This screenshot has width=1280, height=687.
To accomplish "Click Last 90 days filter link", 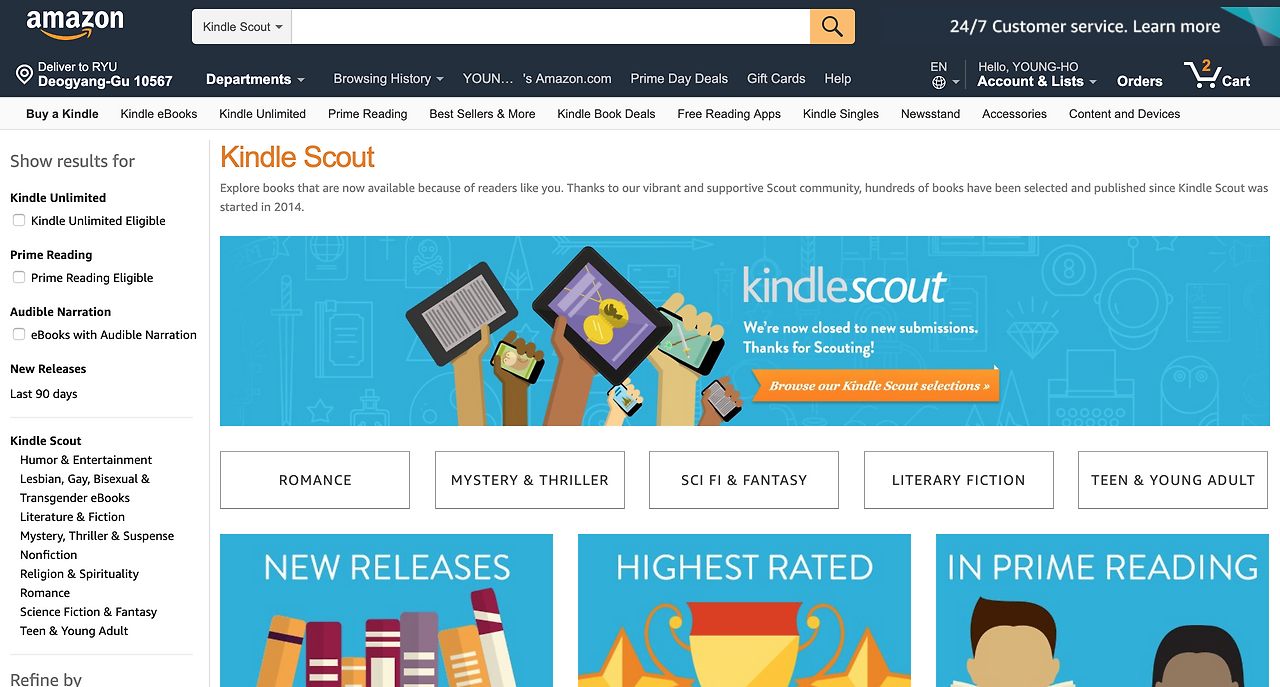I will pyautogui.click(x=44, y=394).
